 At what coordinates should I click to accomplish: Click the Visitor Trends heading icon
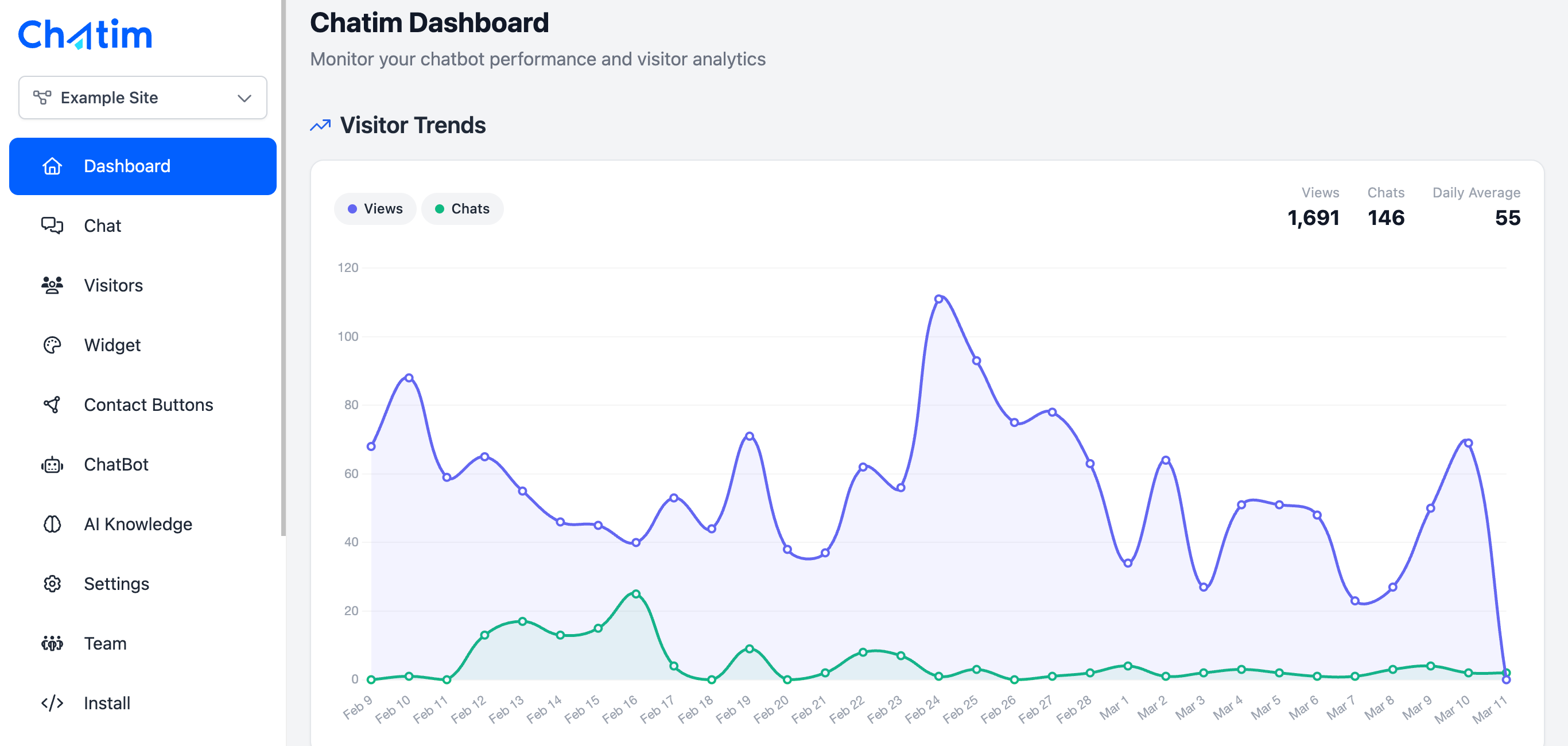pos(321,125)
